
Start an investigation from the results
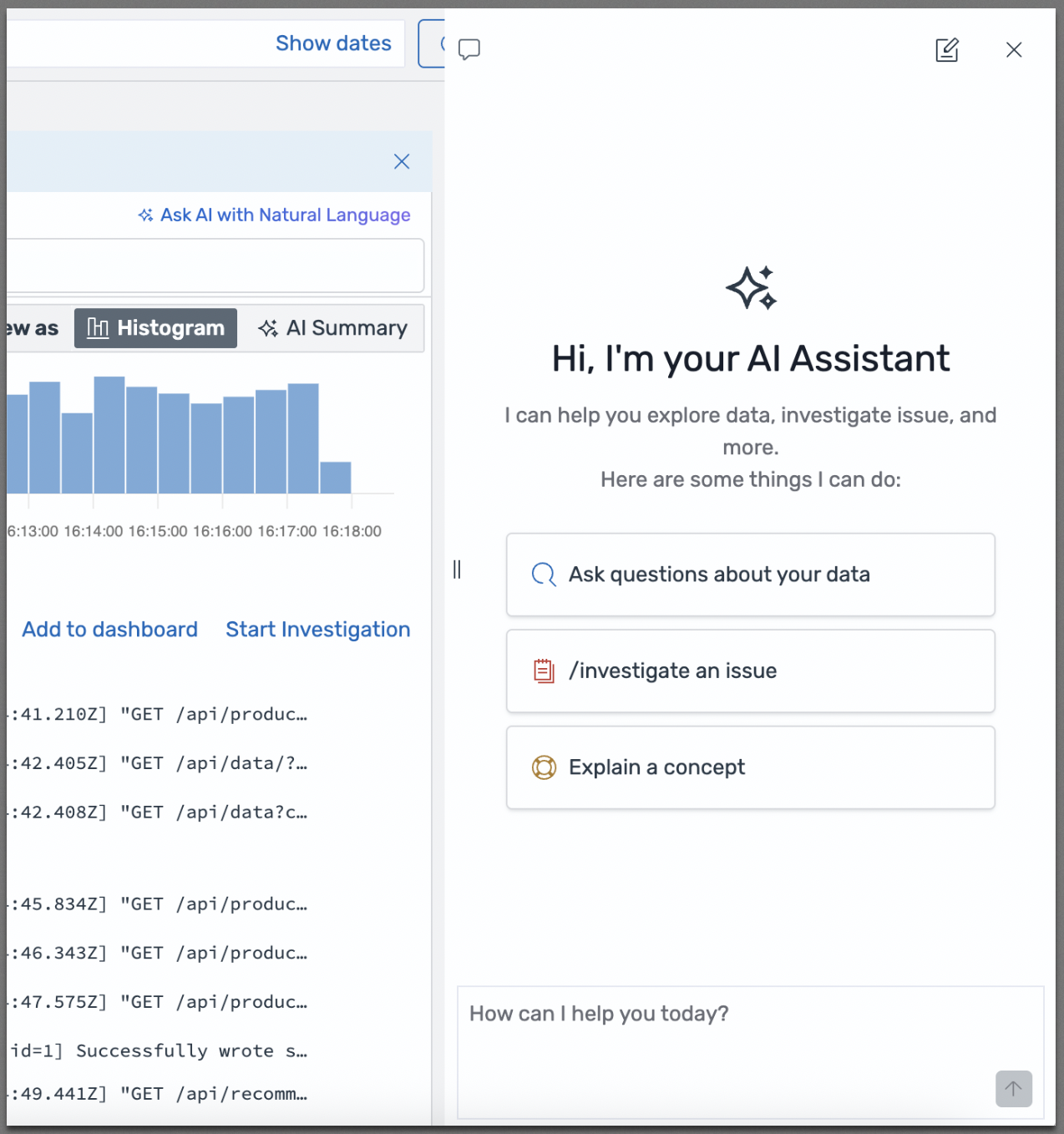pos(317,629)
